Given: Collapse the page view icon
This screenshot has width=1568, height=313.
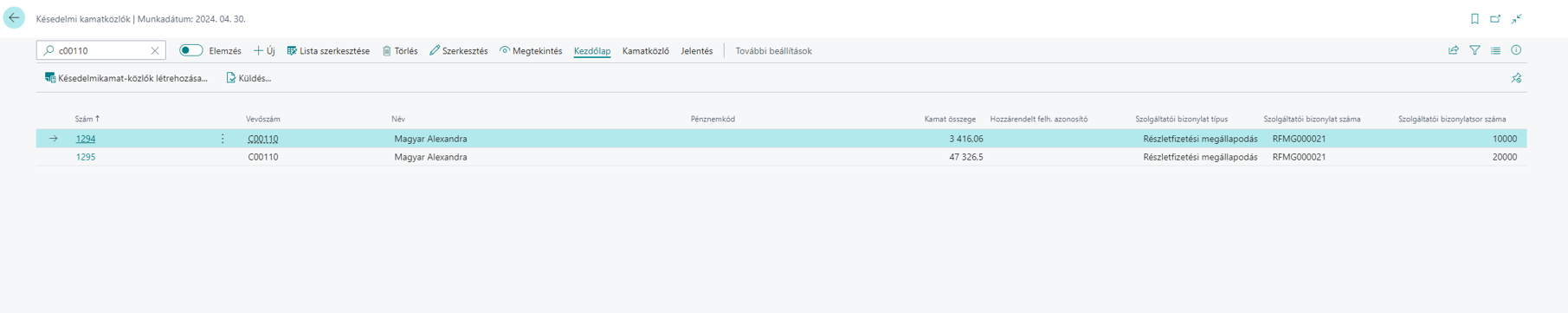Looking at the screenshot, I should [x=1516, y=19].
